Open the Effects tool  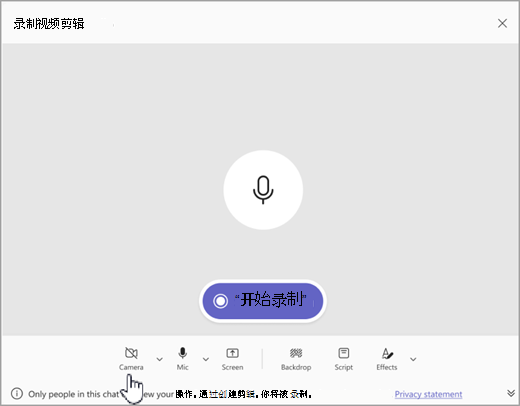(x=387, y=359)
